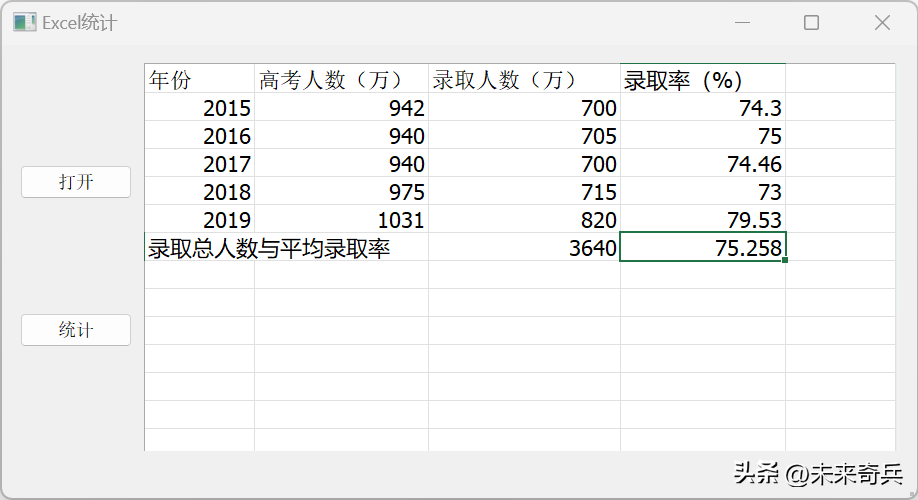The width and height of the screenshot is (918, 500).
Task: Select the 705 cell in 2016 row
Action: [525, 135]
